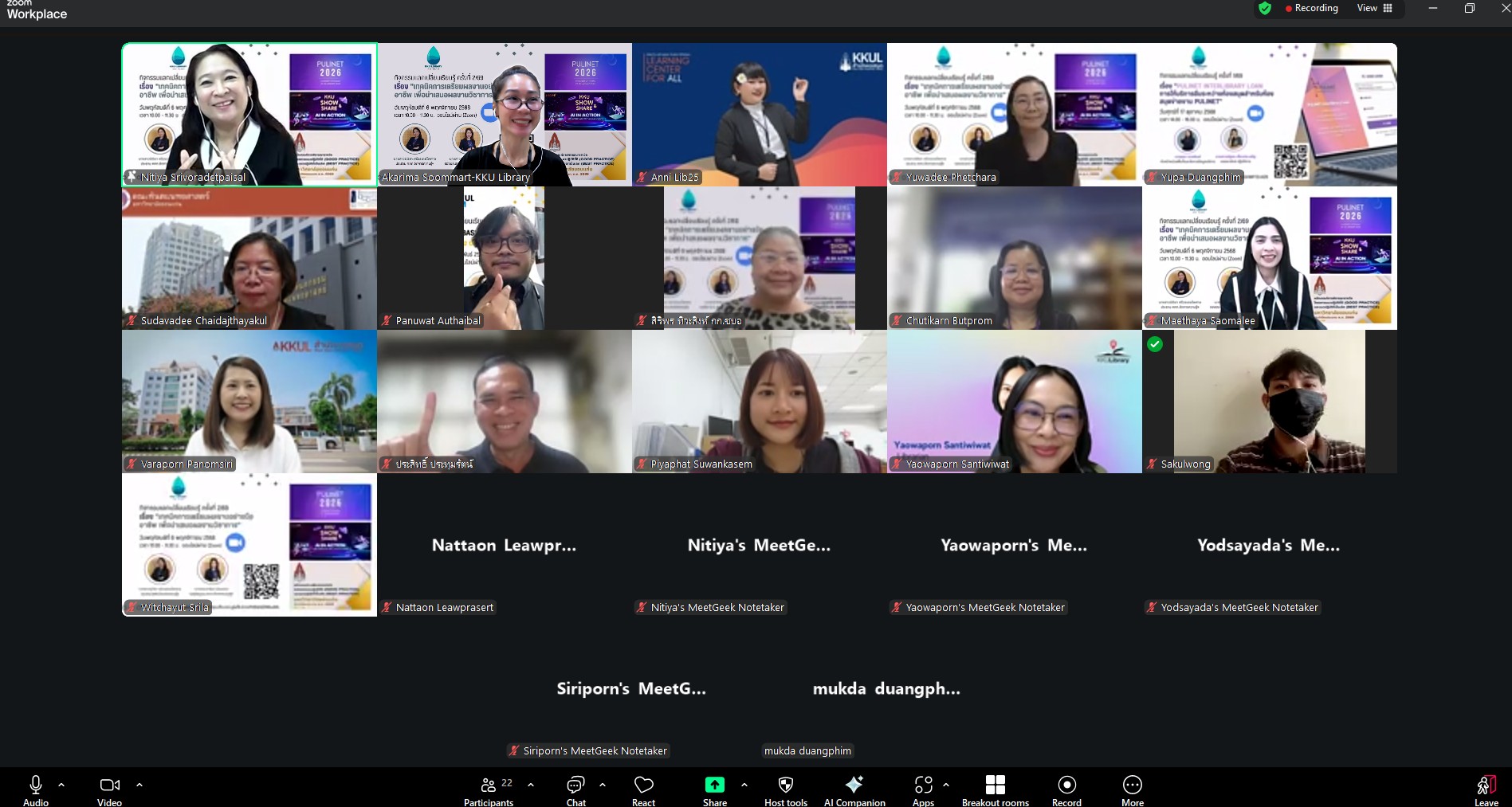The height and width of the screenshot is (807, 1512).
Task: Expand the Participants options arrow
Action: tap(531, 785)
